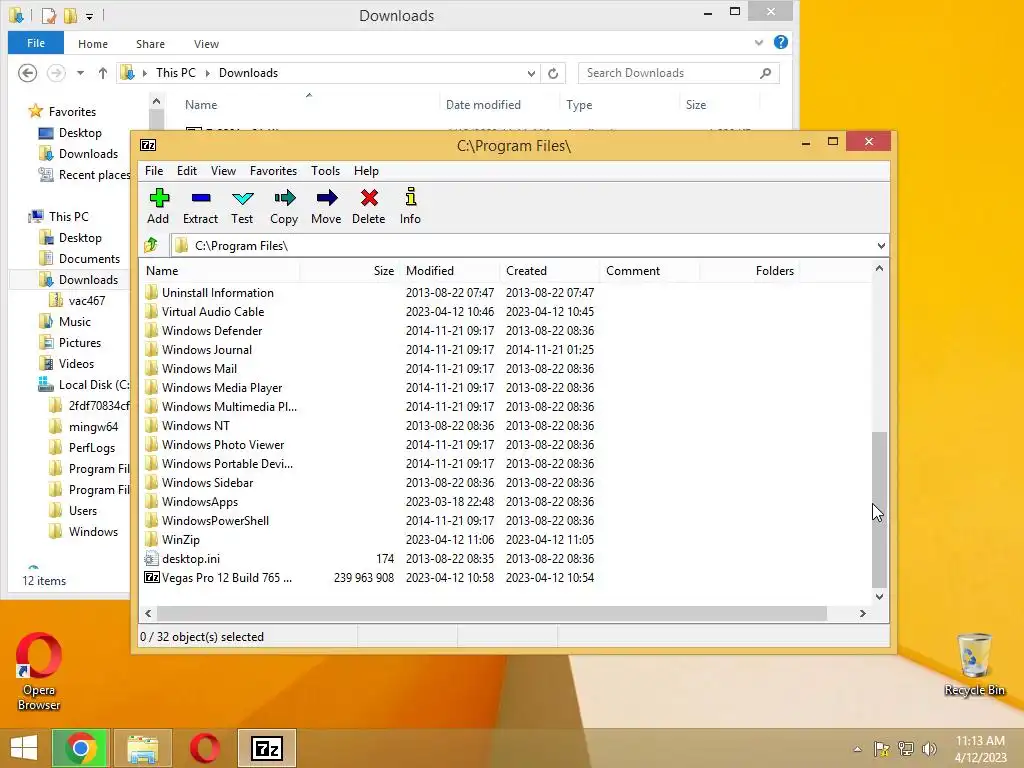1024x768 pixels.
Task: Open the 7-Zip Tools menu
Action: click(325, 170)
